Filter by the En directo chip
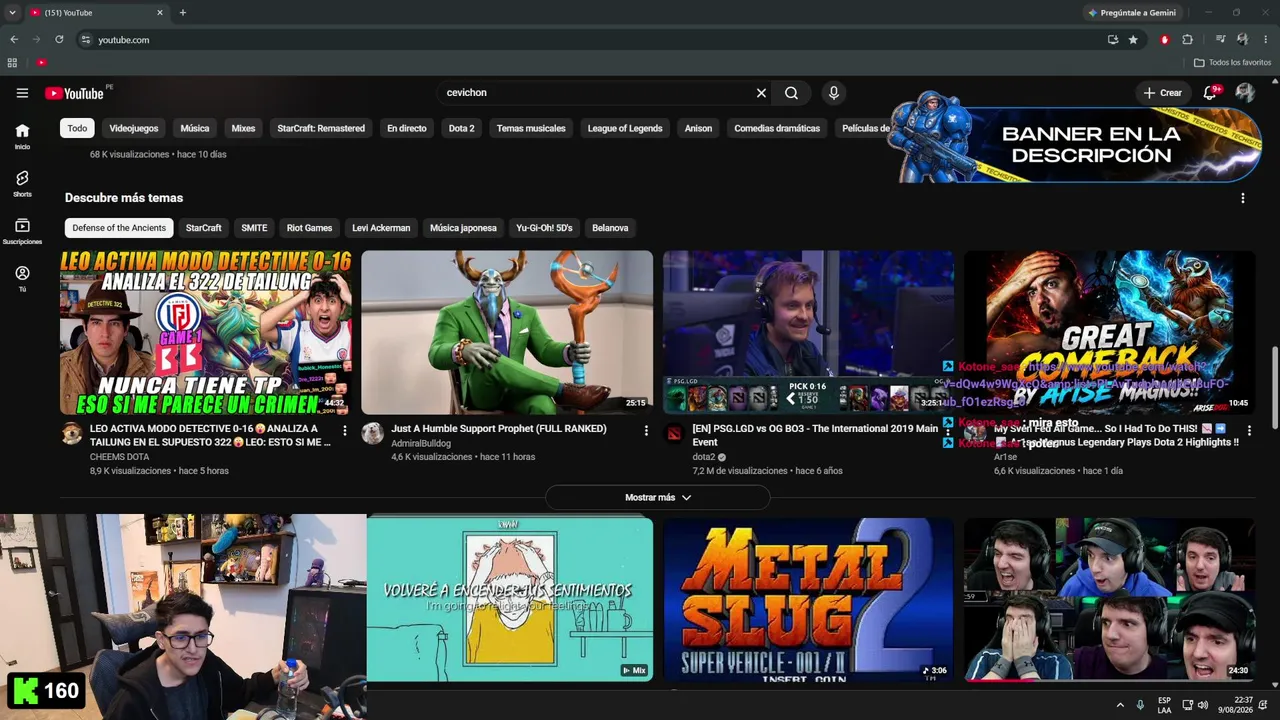 (x=407, y=128)
